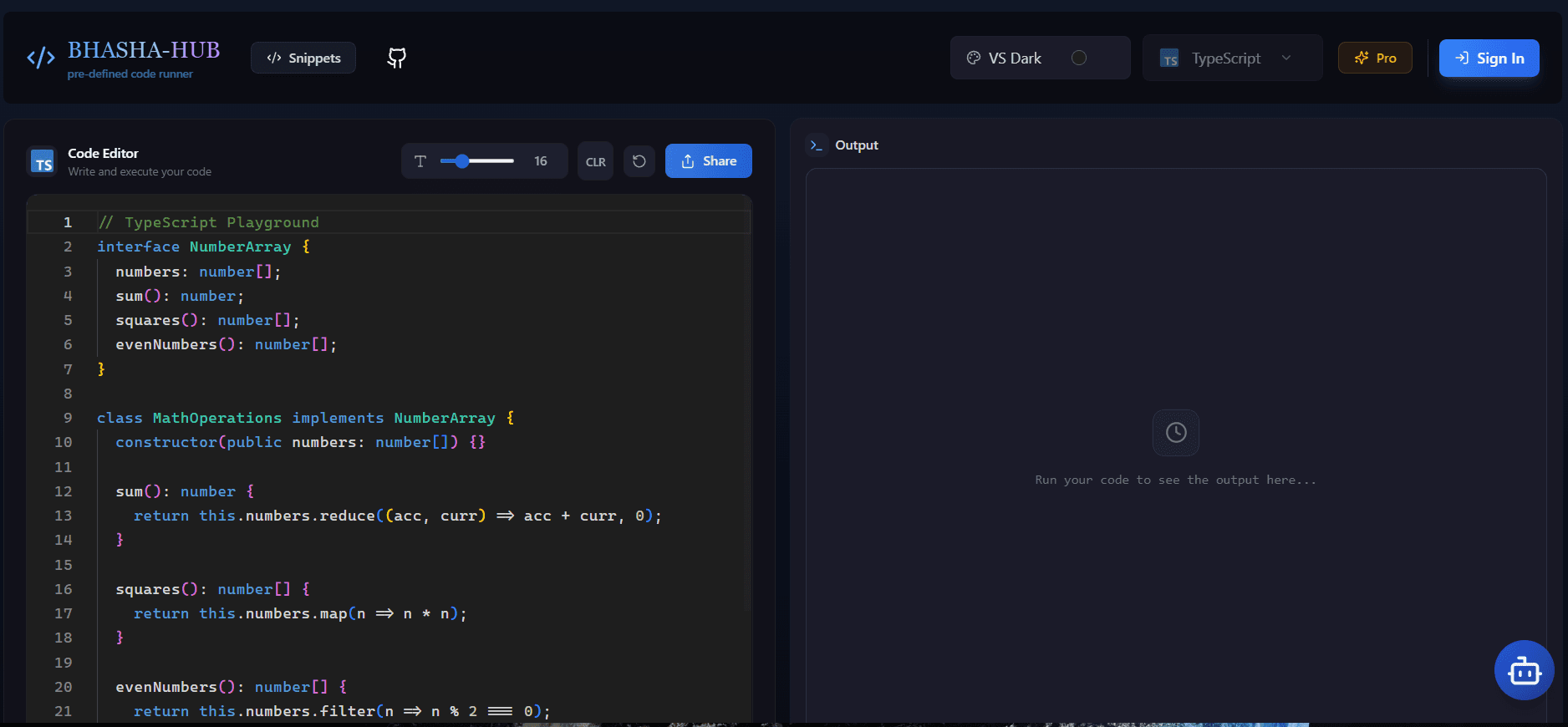Click the 'interface NumberArray' code line
Screen dimensions: 1568x727
(x=204, y=247)
